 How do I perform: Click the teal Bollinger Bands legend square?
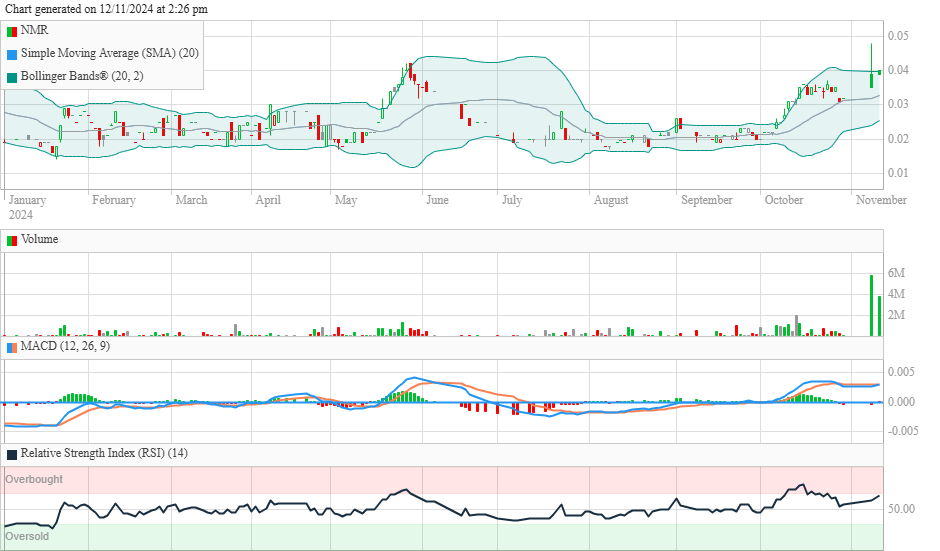[x=12, y=76]
